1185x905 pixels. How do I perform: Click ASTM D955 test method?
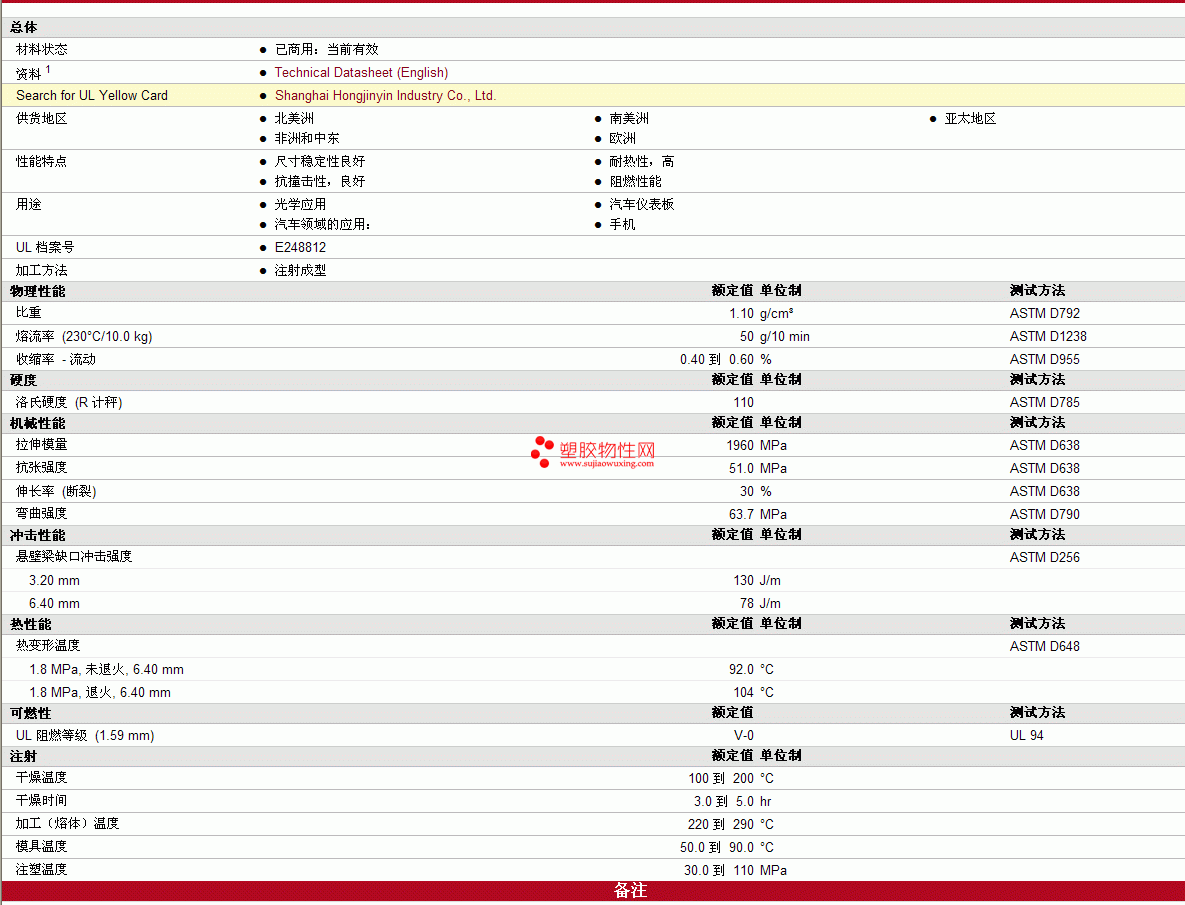(1044, 360)
